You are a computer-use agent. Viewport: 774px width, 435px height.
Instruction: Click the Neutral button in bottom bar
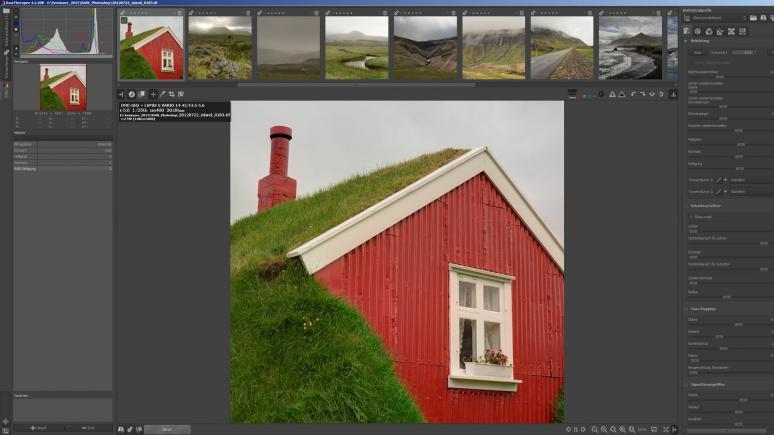click(x=167, y=430)
